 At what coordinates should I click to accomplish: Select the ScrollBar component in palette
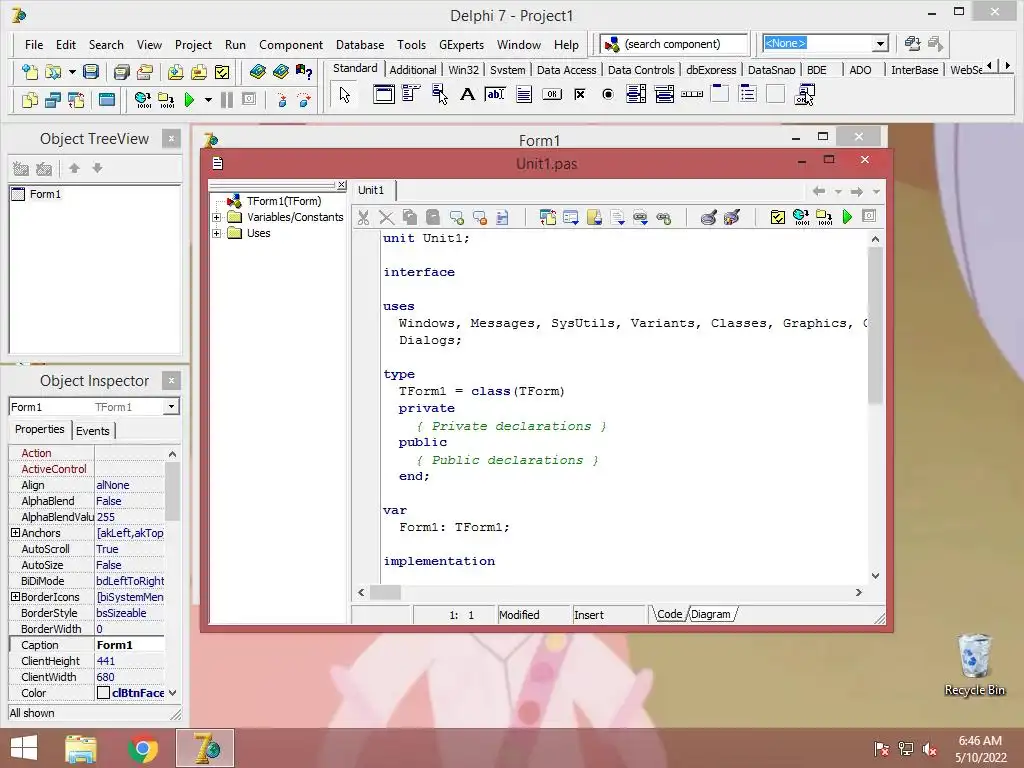pos(692,95)
